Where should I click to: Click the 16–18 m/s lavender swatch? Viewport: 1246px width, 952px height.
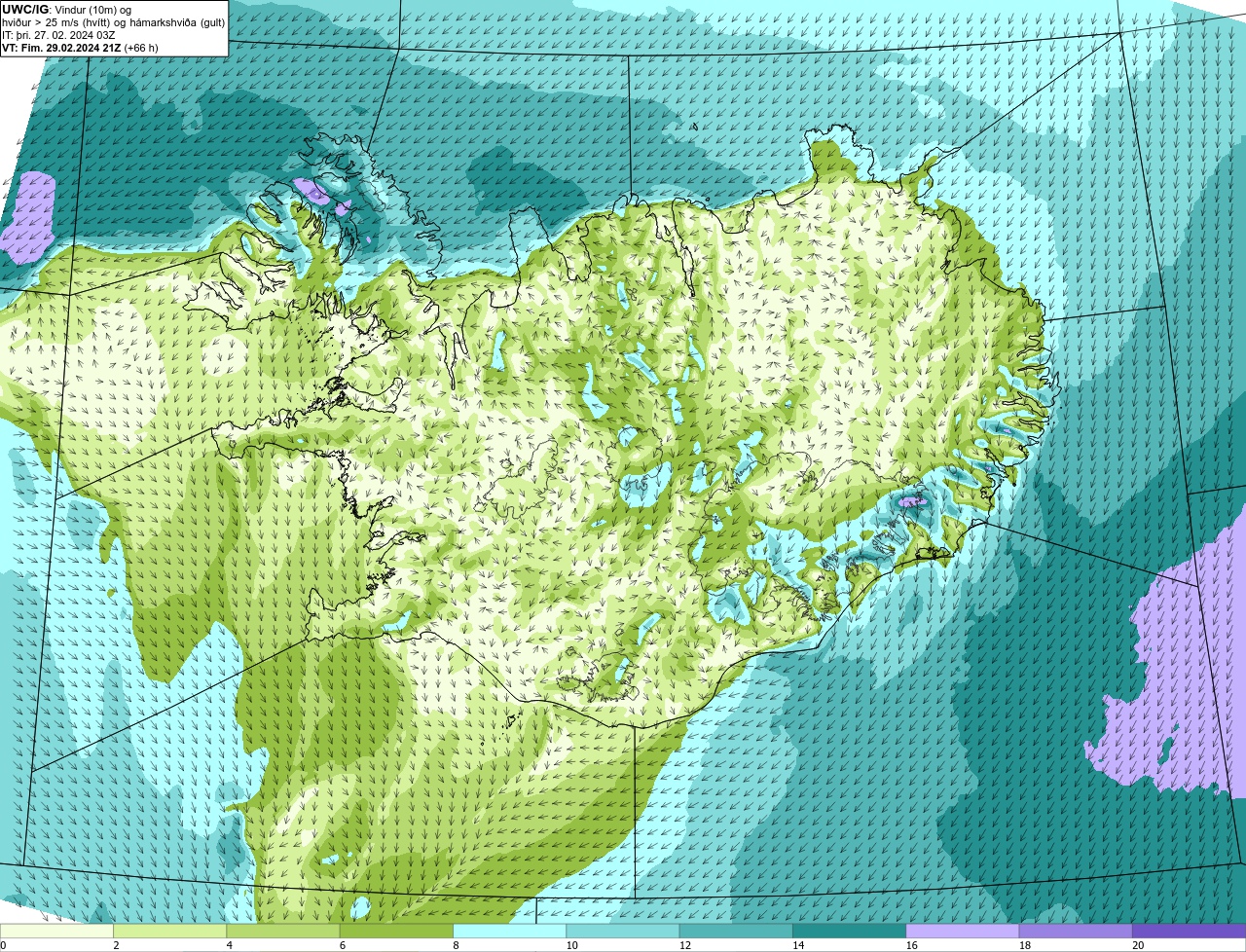[x=963, y=931]
